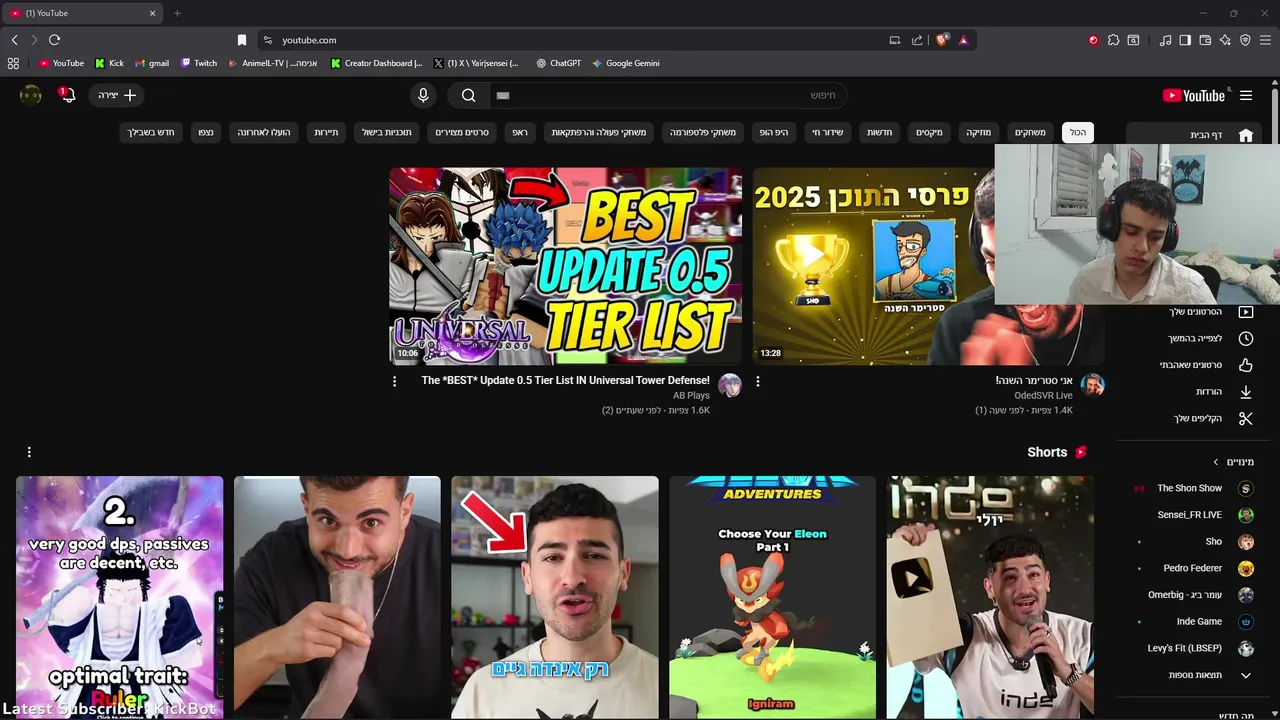Click the YouTube logo
Viewport: 1280px width, 720px height.
pyautogui.click(x=1194, y=95)
